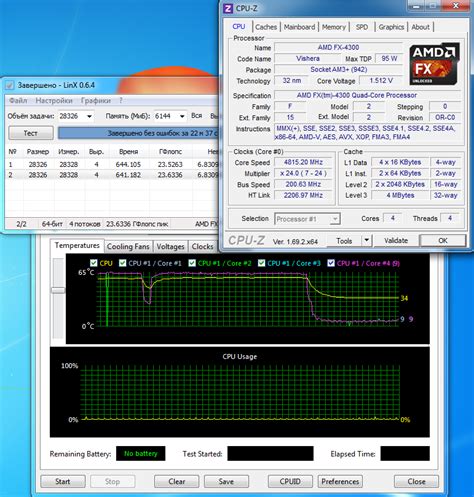Click the AMD FX processor logo
The width and height of the screenshot is (474, 497).
pos(434,64)
